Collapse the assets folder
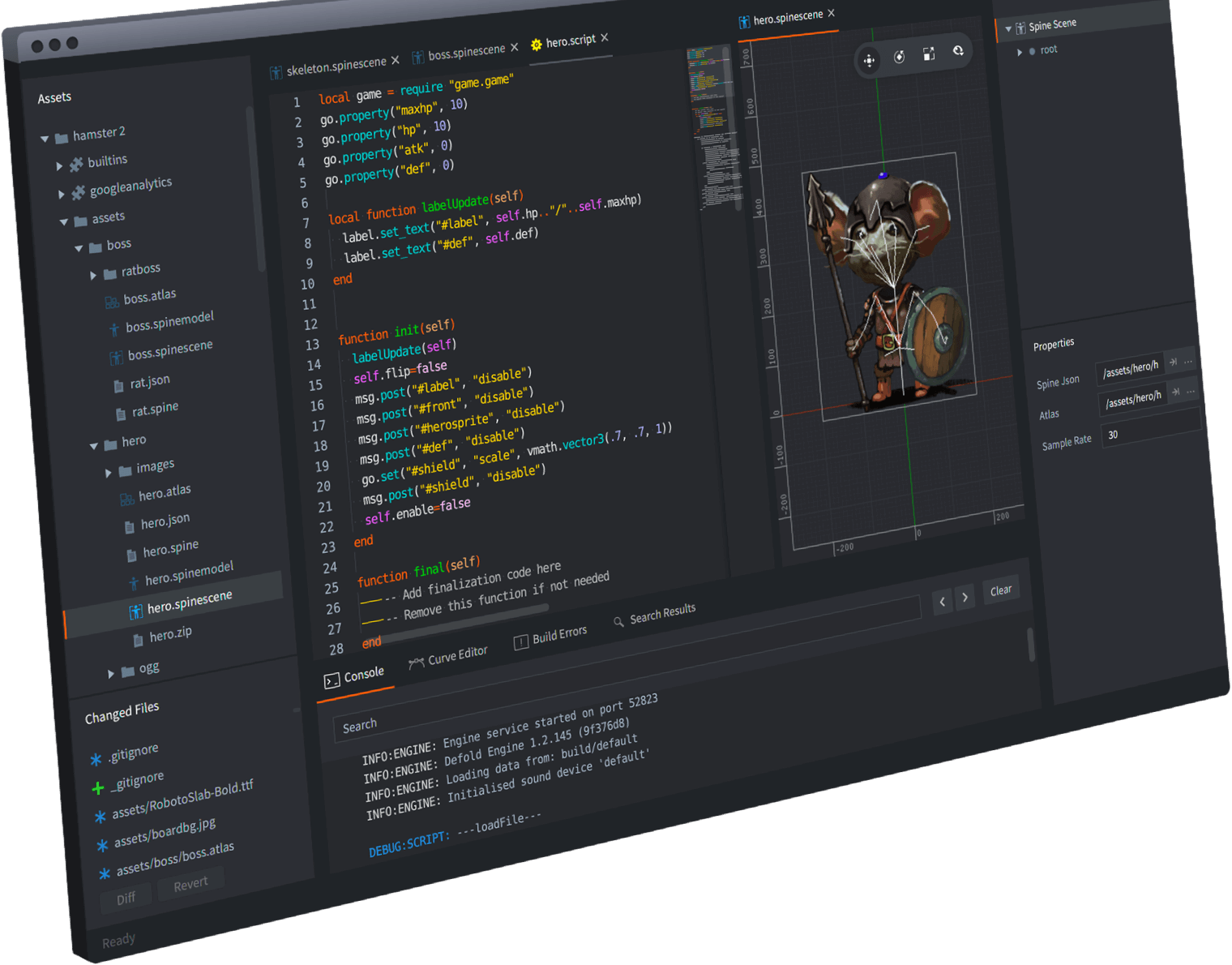 click(64, 221)
